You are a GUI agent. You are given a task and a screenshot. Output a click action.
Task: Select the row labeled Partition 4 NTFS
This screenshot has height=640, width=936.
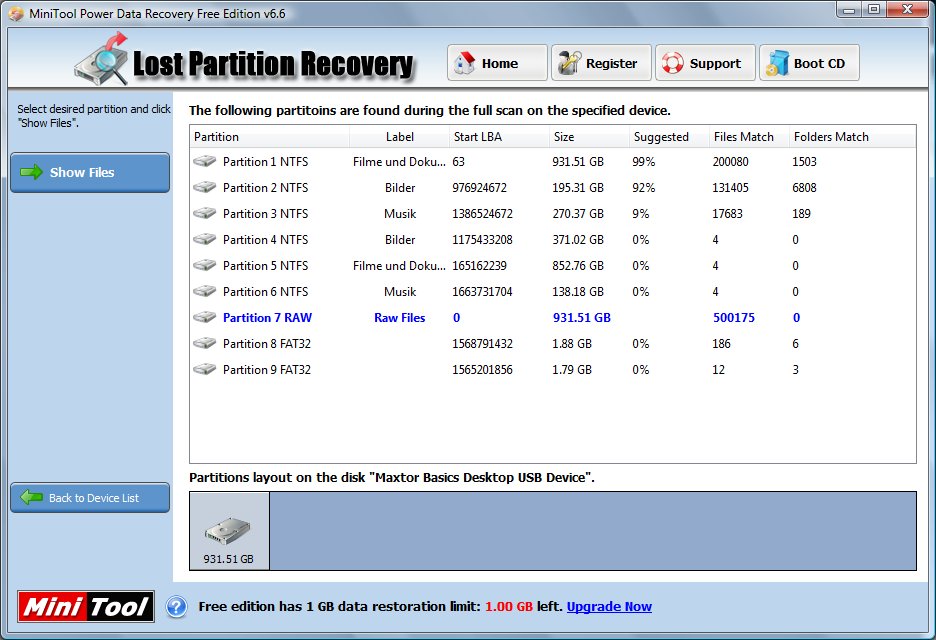pos(553,239)
